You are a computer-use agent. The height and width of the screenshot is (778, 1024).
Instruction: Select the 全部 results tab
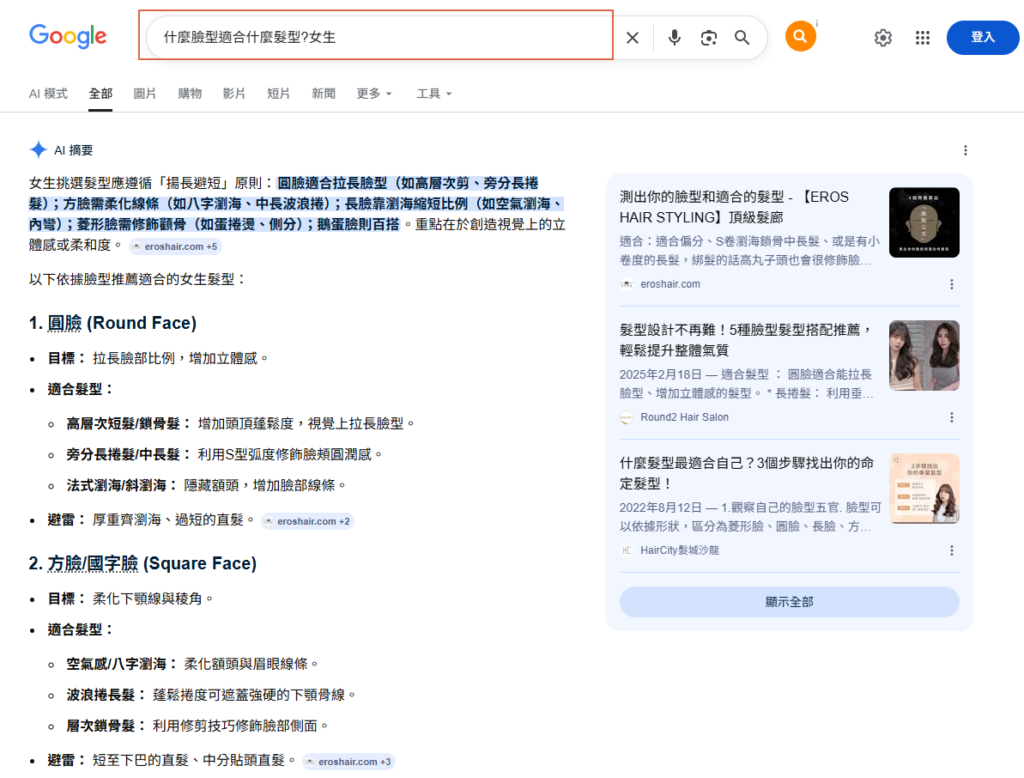[x=101, y=93]
